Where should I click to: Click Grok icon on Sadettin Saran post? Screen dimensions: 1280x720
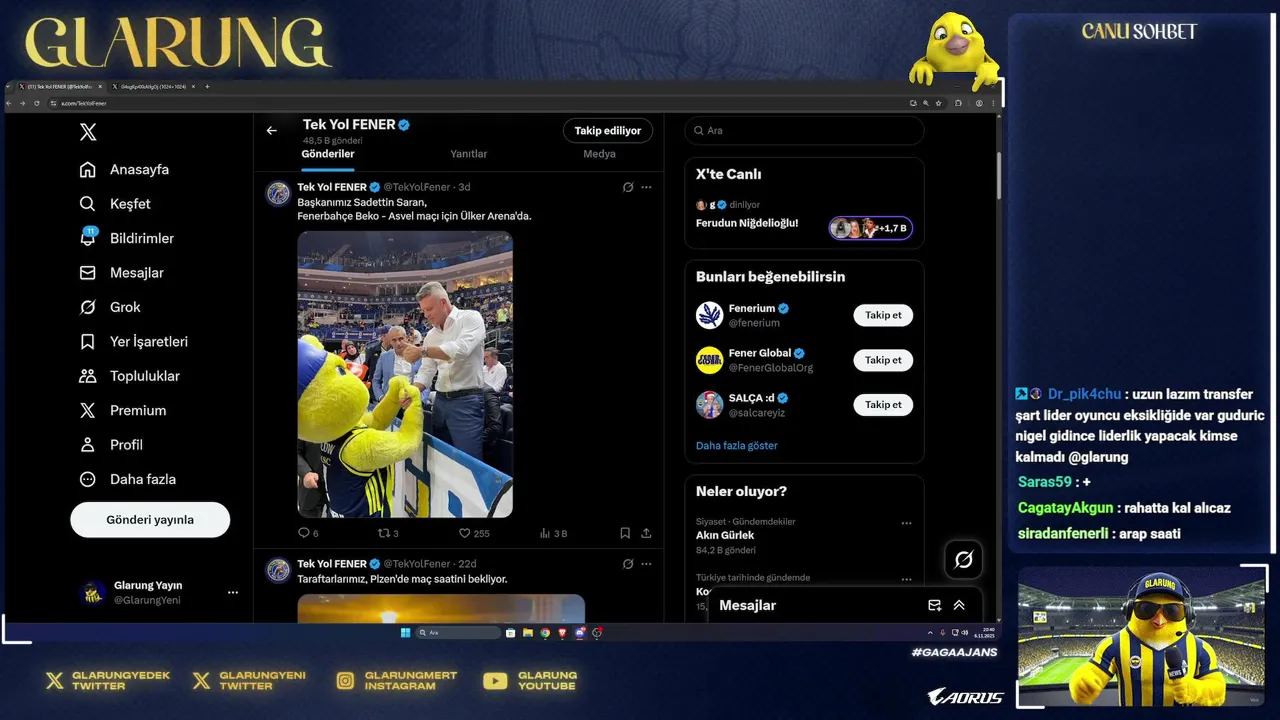click(x=628, y=187)
